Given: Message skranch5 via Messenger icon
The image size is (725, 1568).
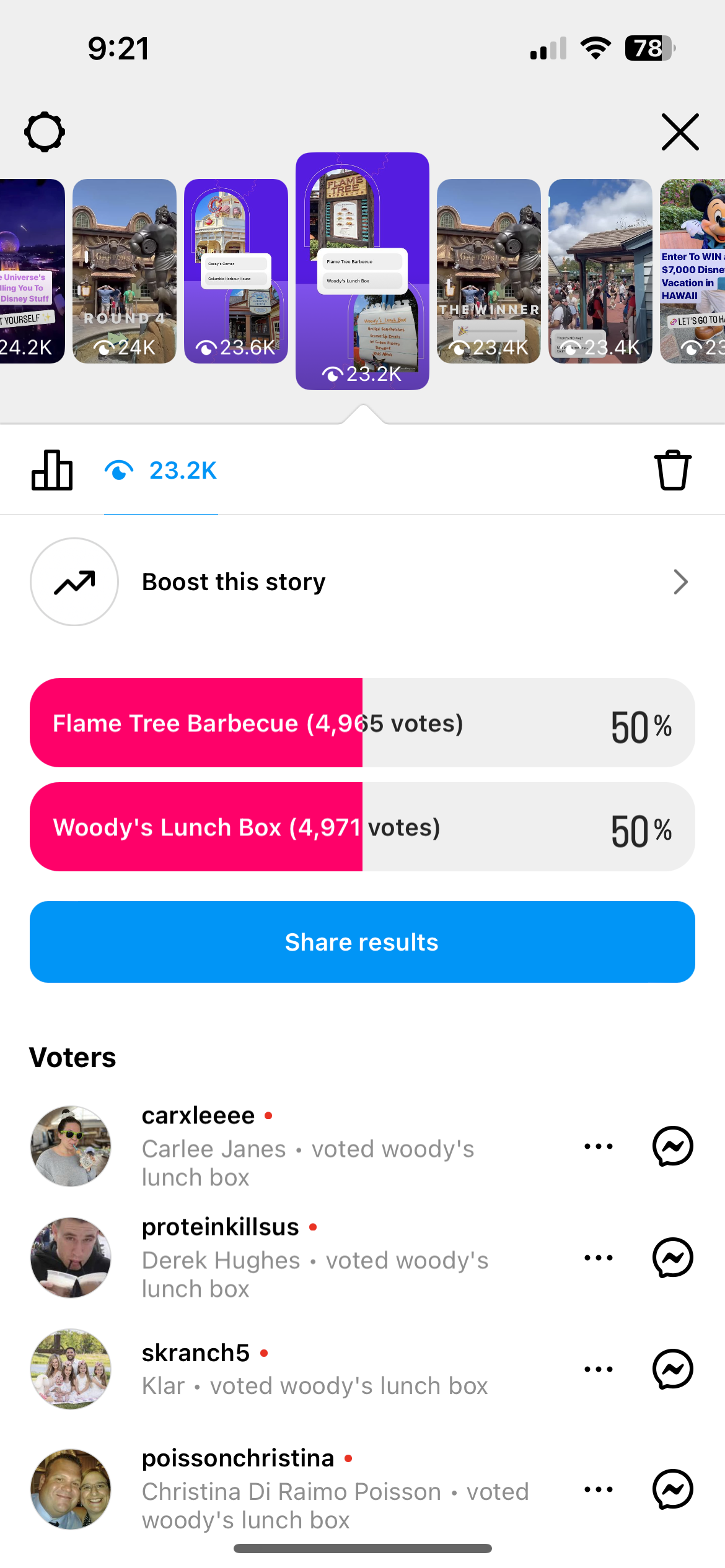Looking at the screenshot, I should click(672, 1369).
